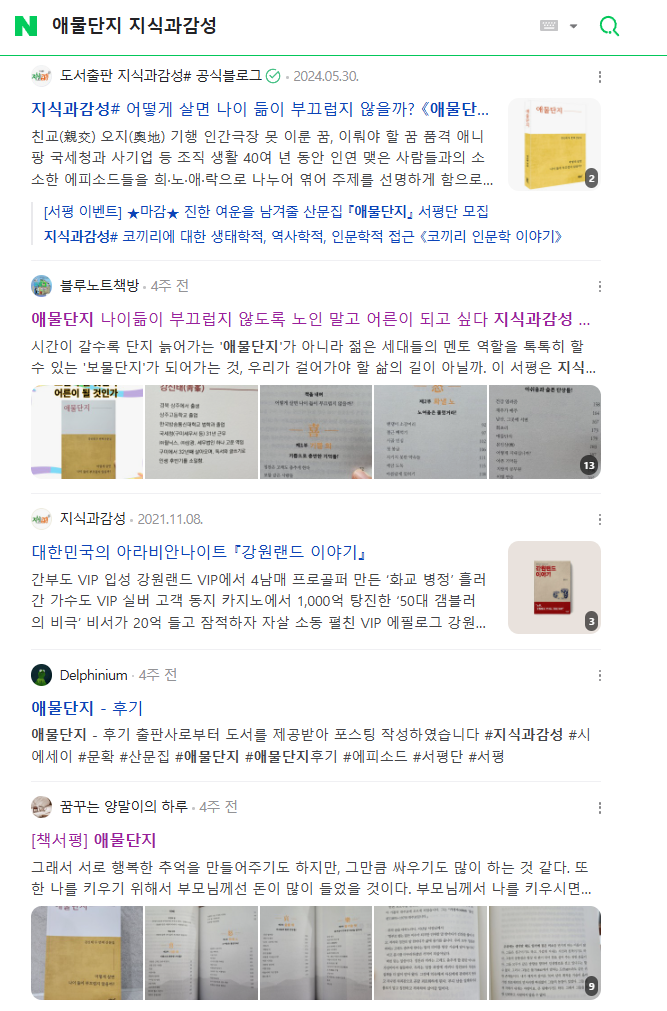This screenshot has height=1011, width=667.
Task: Open more options for 도서출판 지식과감성# post
Action: pos(600,77)
